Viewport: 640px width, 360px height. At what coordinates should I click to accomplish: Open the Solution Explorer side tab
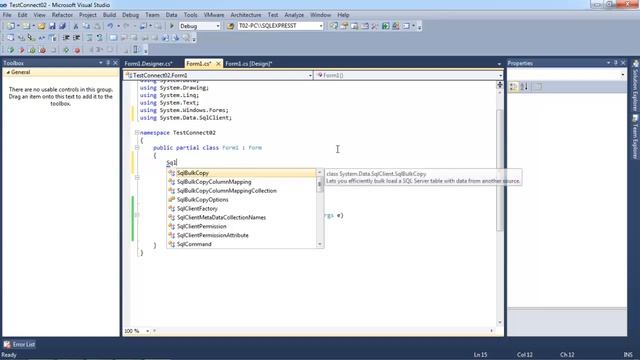coord(635,85)
